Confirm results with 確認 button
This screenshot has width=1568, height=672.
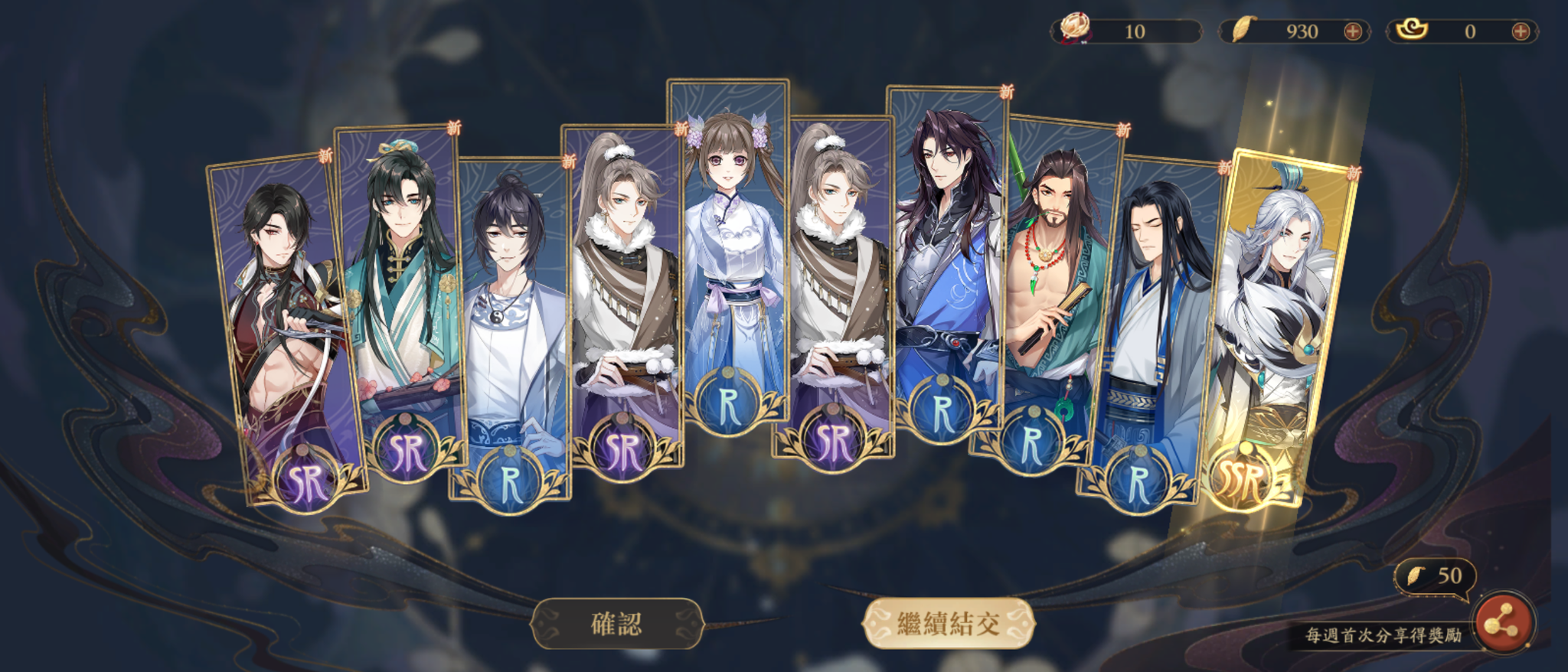tap(616, 624)
